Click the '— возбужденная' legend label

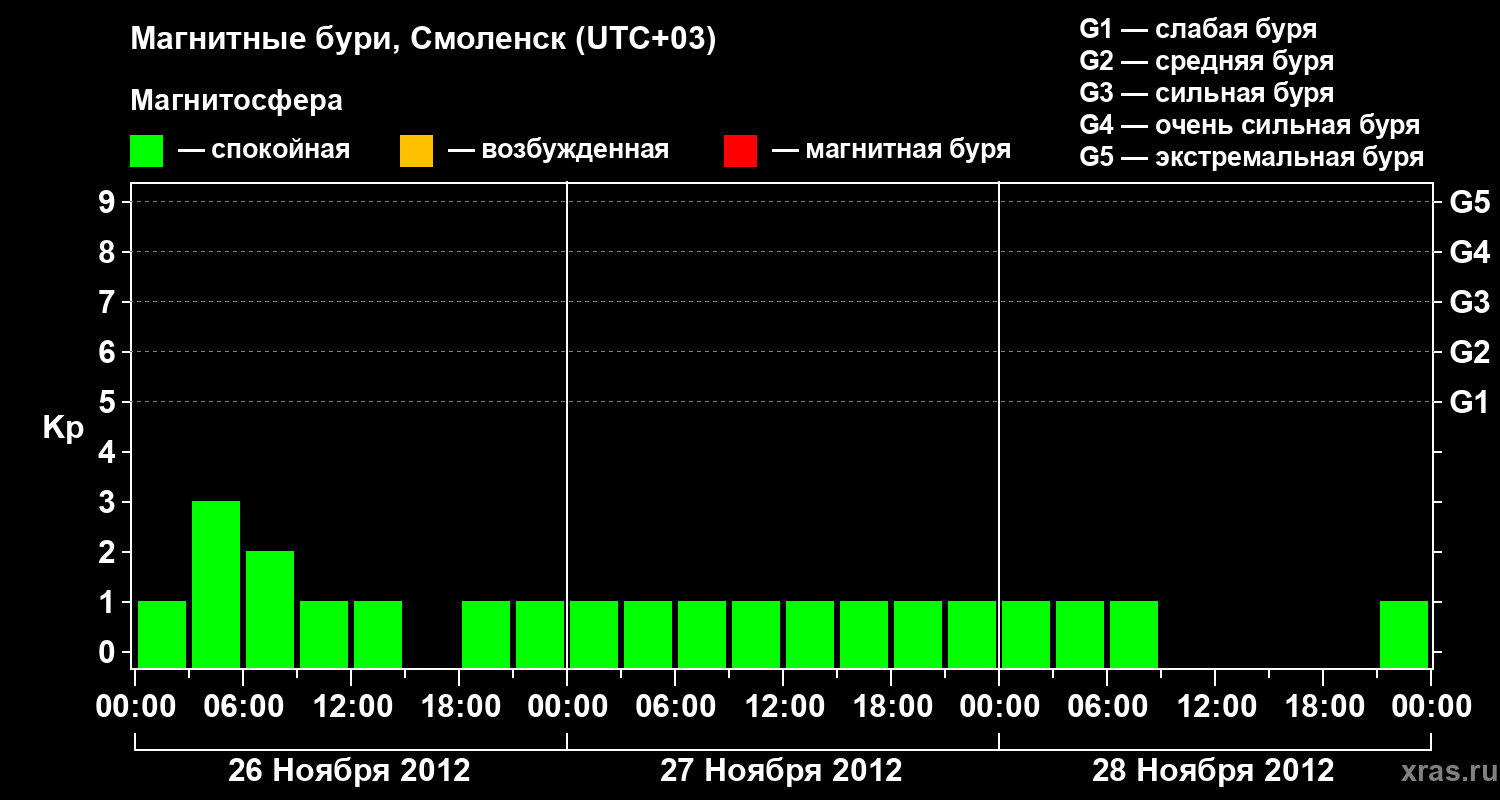(x=558, y=151)
